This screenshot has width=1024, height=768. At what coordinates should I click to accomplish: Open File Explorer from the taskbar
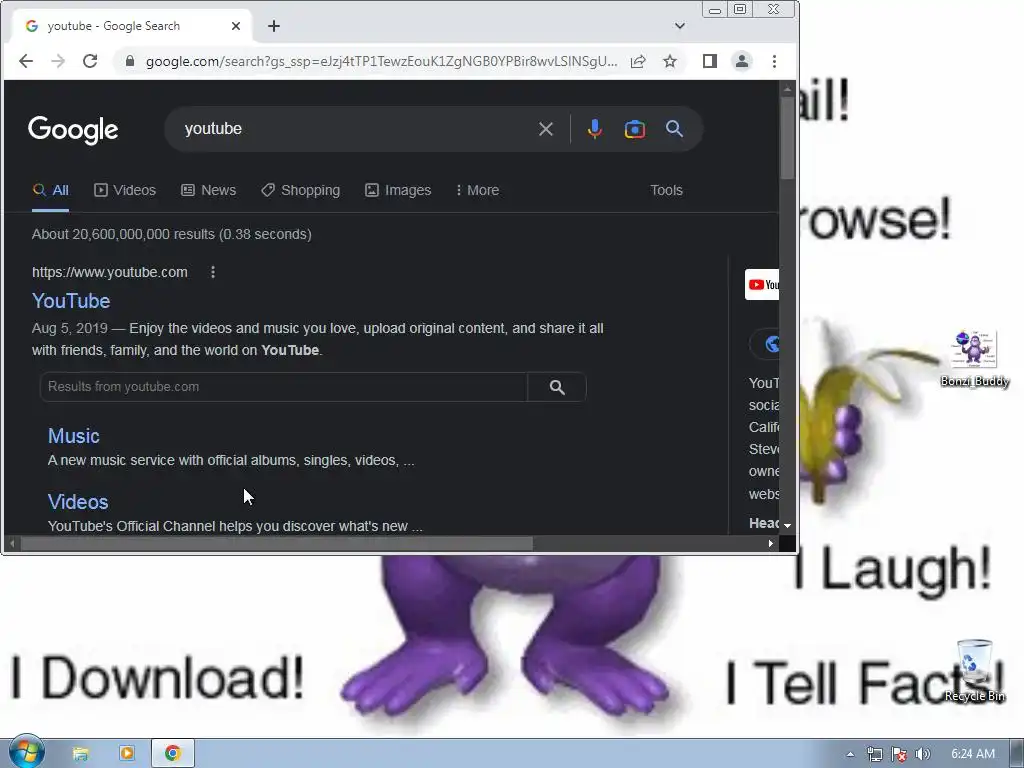click(x=80, y=754)
